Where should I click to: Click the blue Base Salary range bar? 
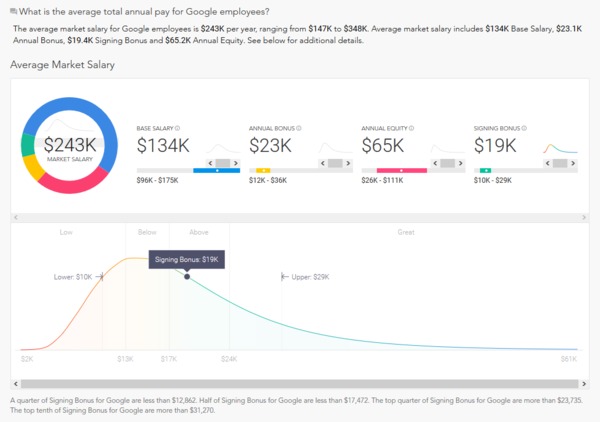click(x=217, y=171)
